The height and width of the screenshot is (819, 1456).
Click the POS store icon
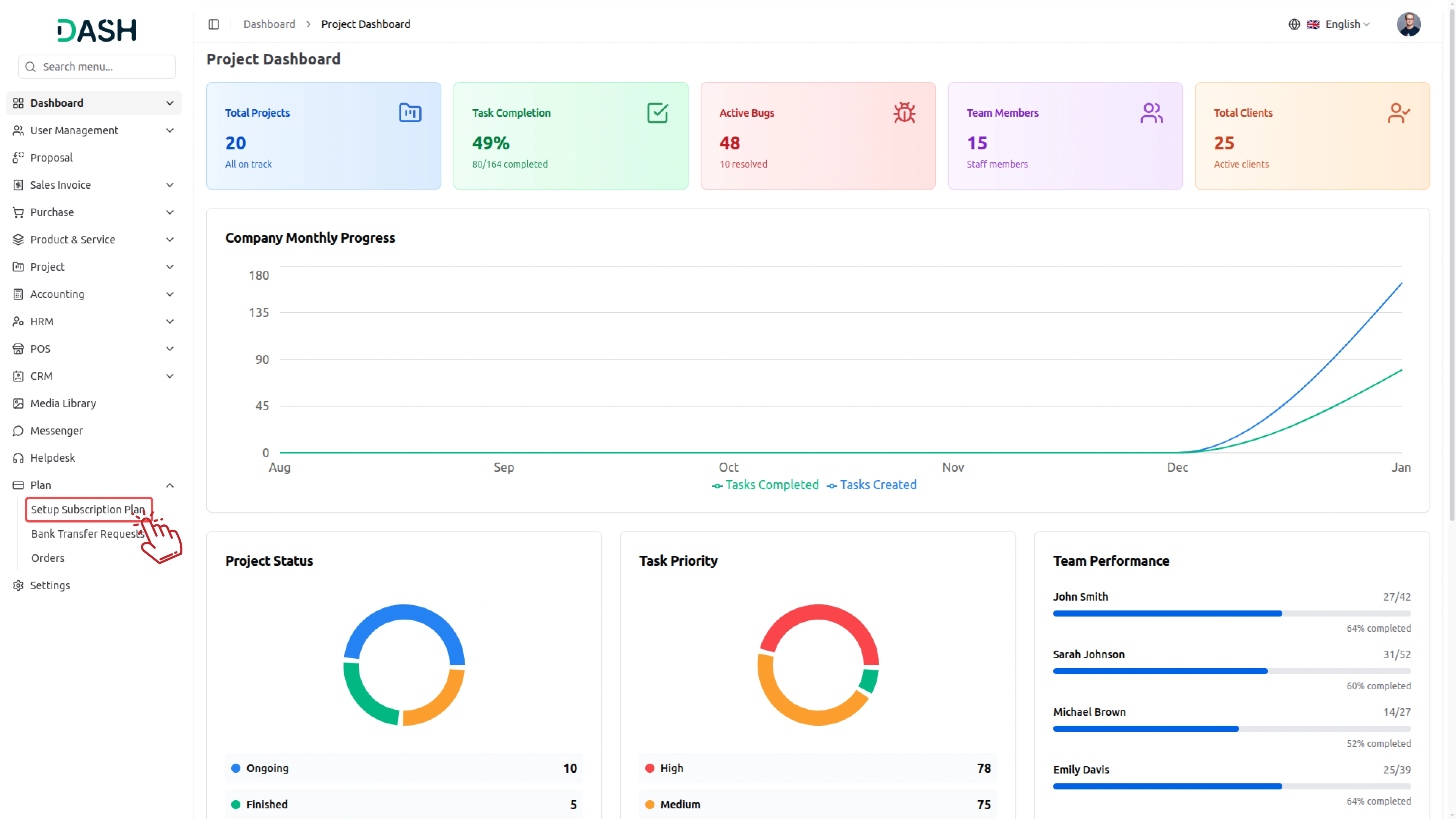click(x=18, y=349)
